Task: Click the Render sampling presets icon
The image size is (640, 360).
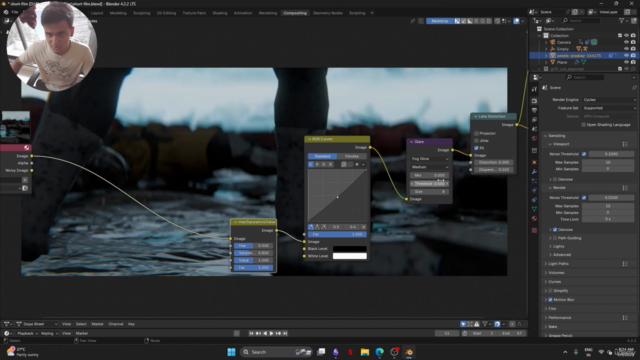Action: 625,188
